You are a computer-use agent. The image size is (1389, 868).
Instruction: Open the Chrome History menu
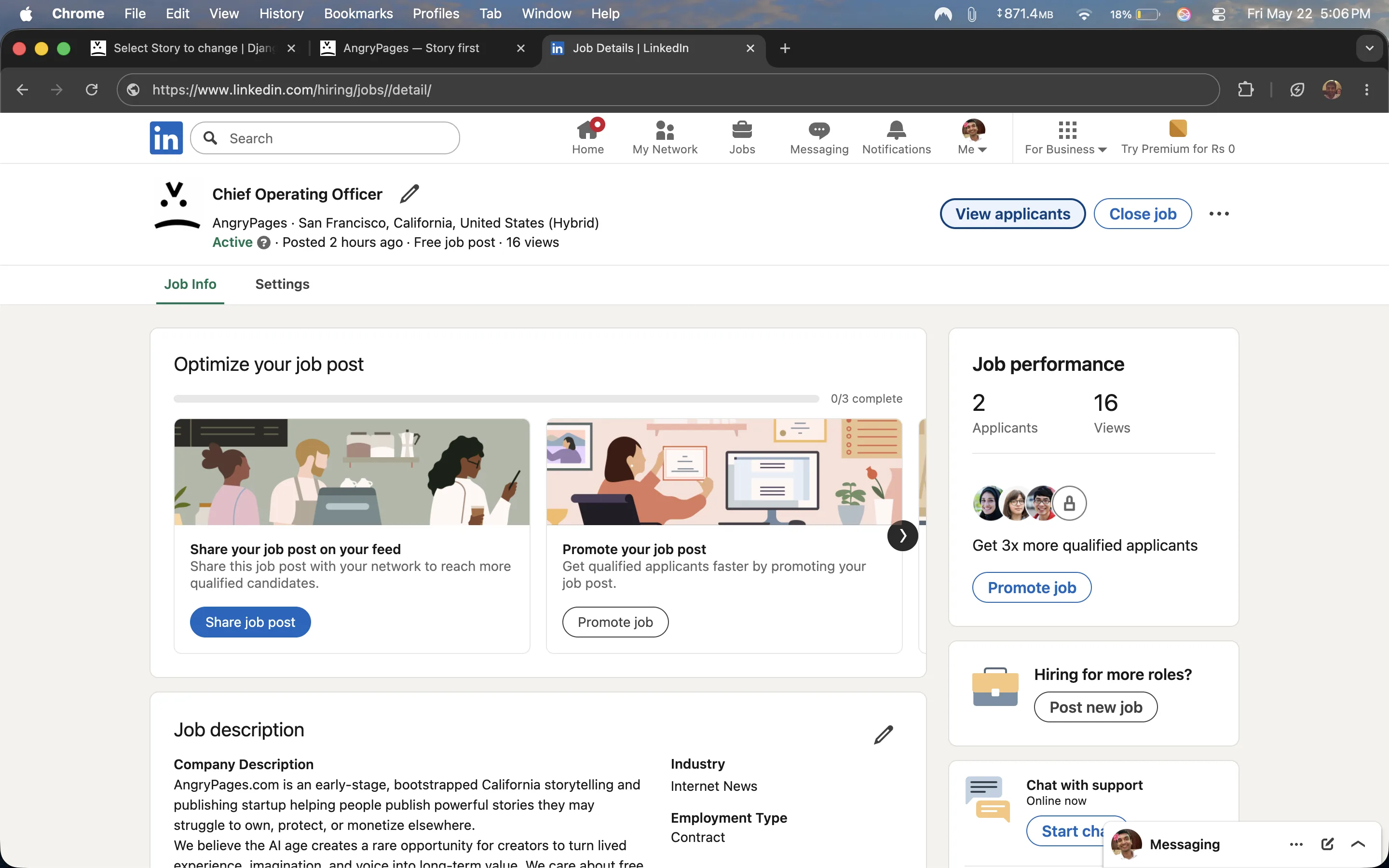pyautogui.click(x=281, y=14)
